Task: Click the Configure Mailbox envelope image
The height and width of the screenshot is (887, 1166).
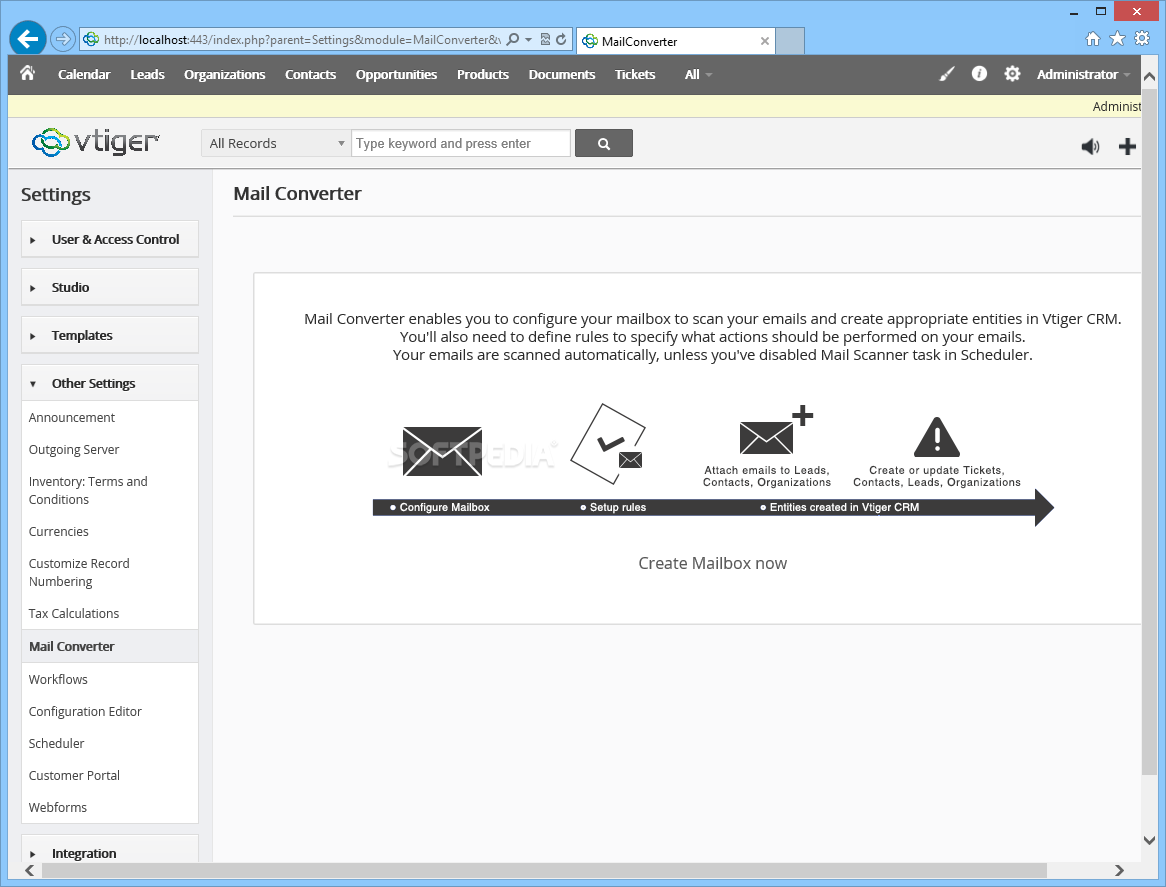Action: (x=442, y=451)
